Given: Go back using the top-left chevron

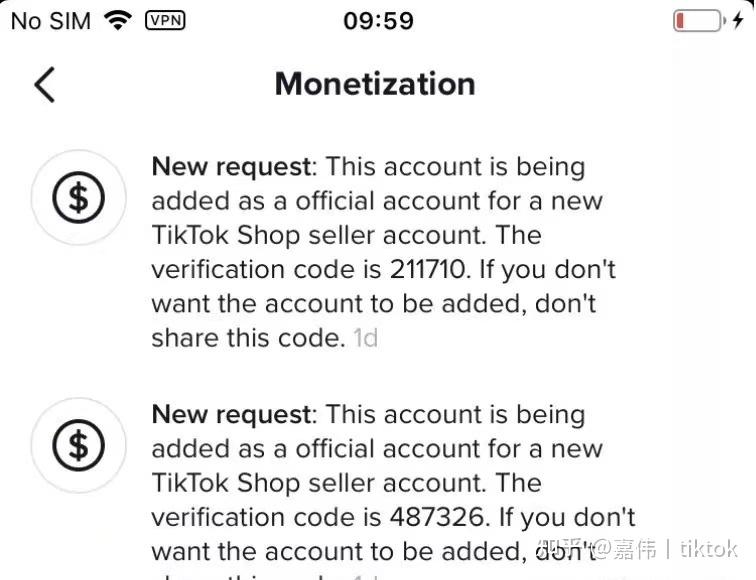Looking at the screenshot, I should coord(44,85).
